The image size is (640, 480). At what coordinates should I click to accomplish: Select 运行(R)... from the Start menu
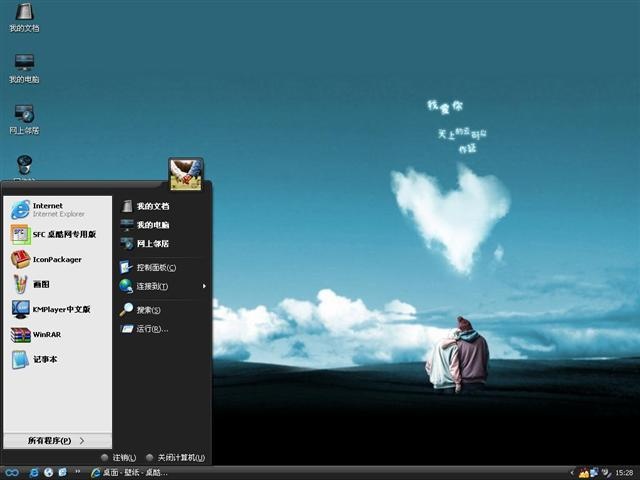pos(151,328)
